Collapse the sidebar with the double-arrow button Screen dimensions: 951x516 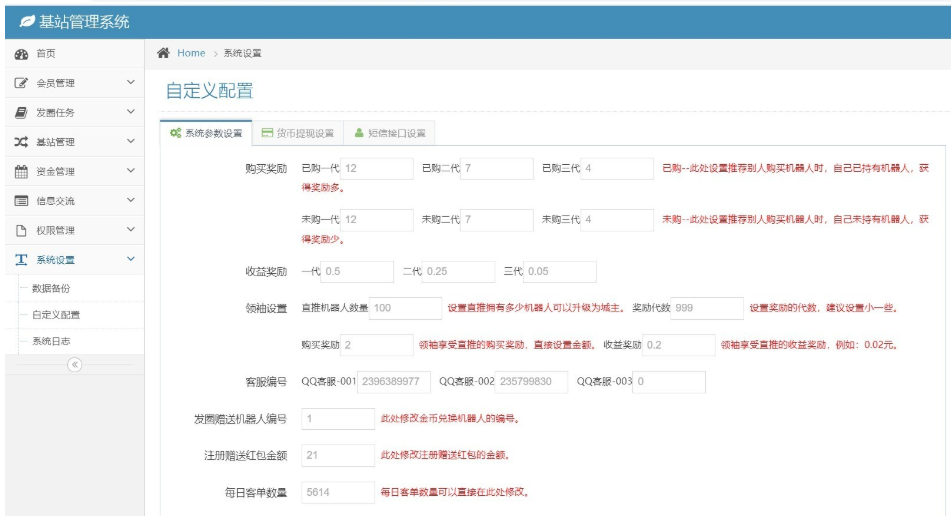click(73, 366)
